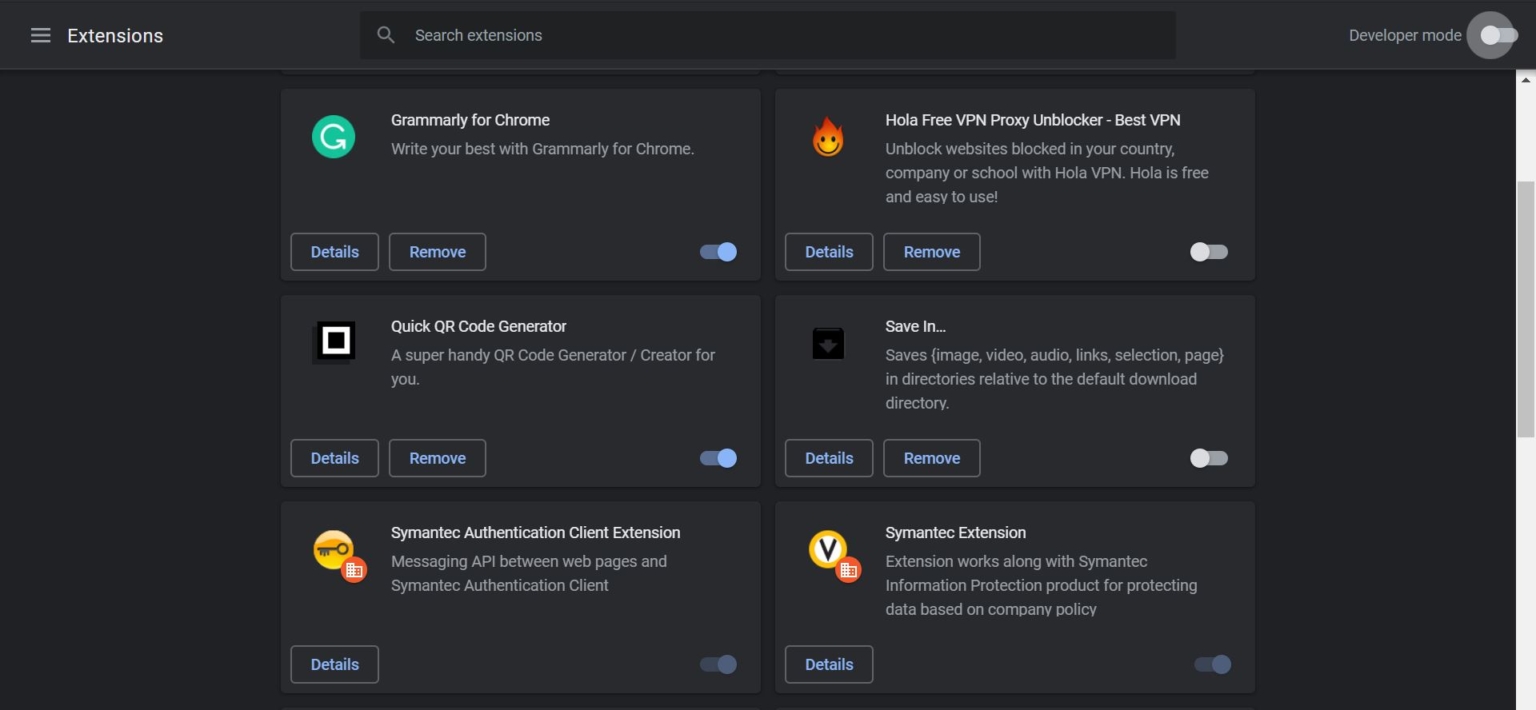The width and height of the screenshot is (1536, 710).
Task: Remove the Hola Free VPN extension
Action: pyautogui.click(x=931, y=251)
